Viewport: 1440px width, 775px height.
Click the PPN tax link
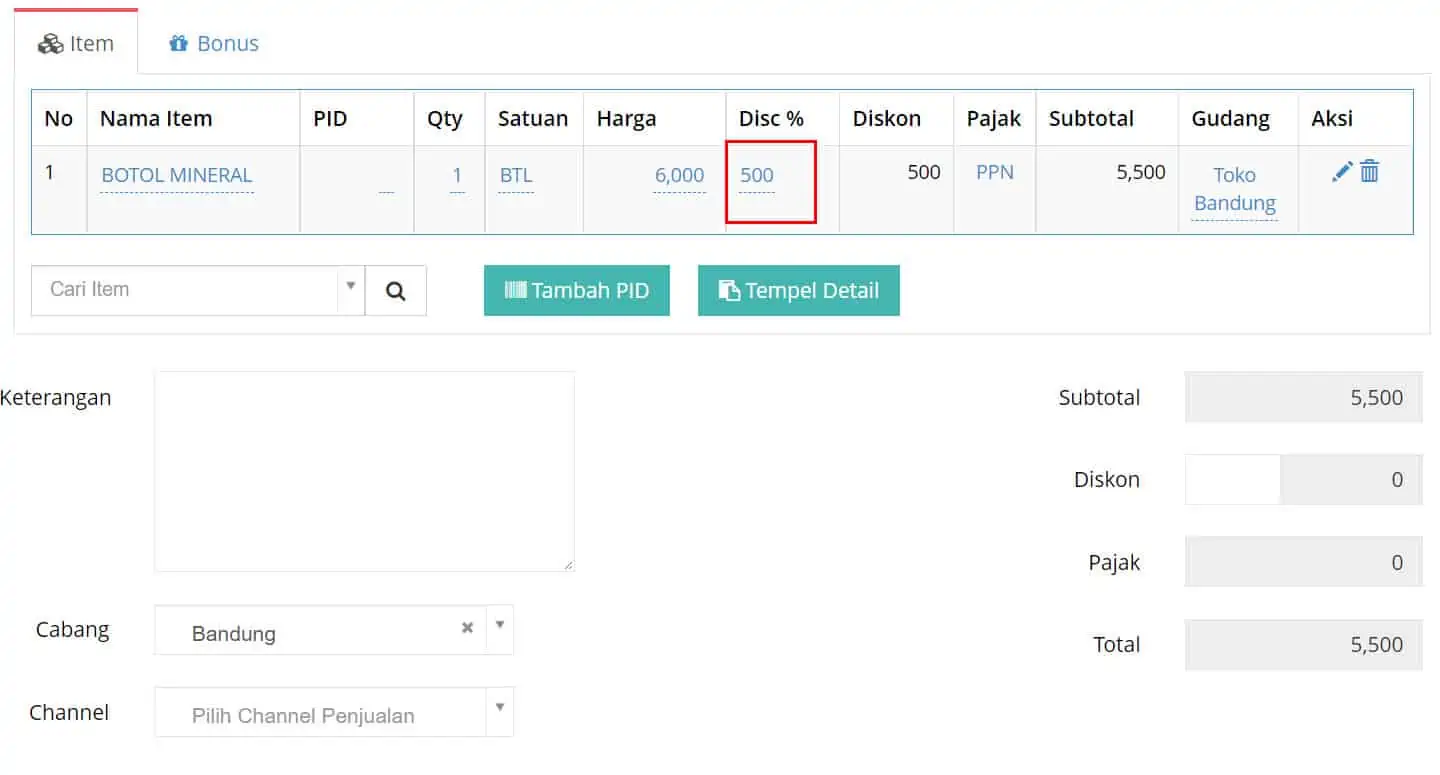pyautogui.click(x=995, y=172)
